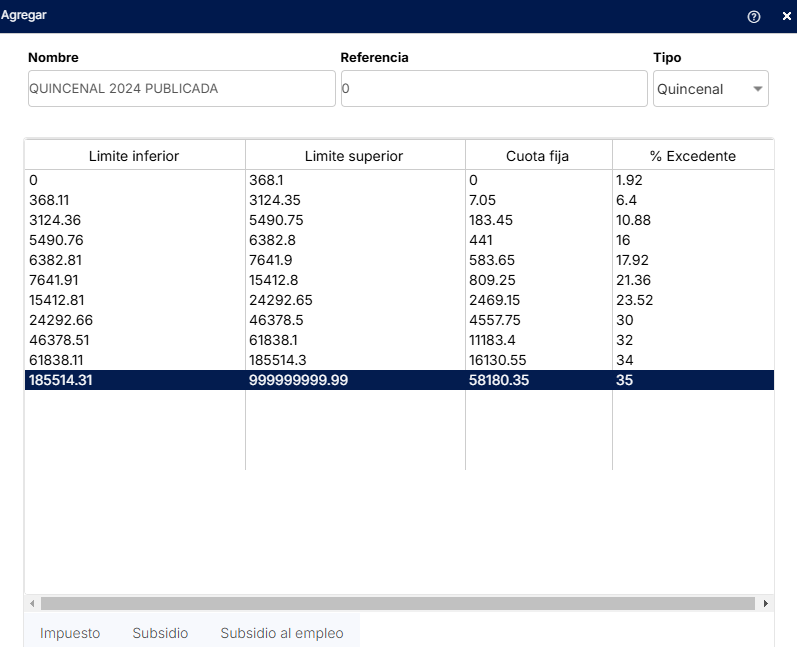The width and height of the screenshot is (797, 647).
Task: Switch to the Impuesto tab
Action: point(70,633)
